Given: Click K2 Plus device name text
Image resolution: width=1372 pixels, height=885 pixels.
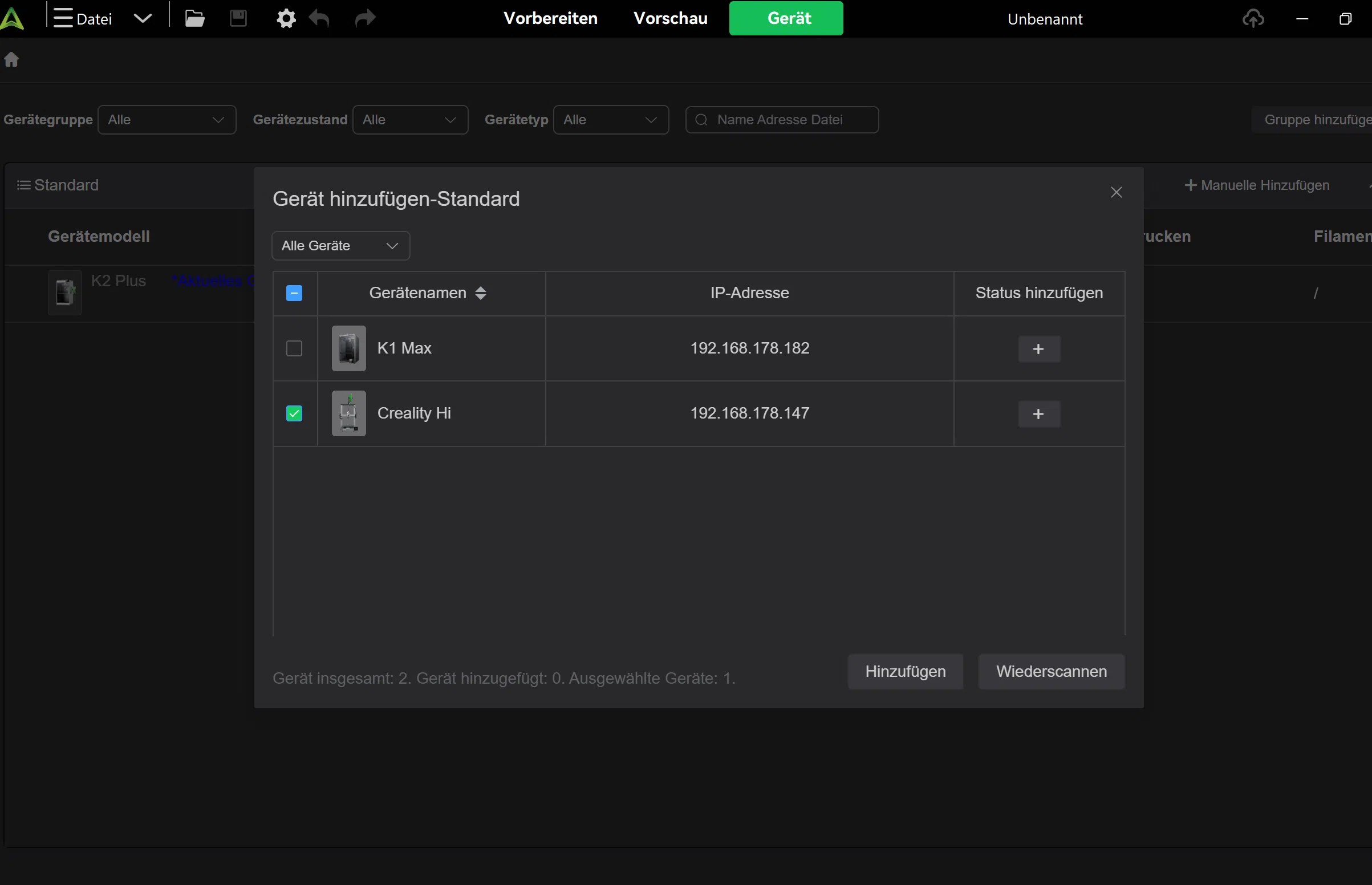Looking at the screenshot, I should [x=119, y=281].
